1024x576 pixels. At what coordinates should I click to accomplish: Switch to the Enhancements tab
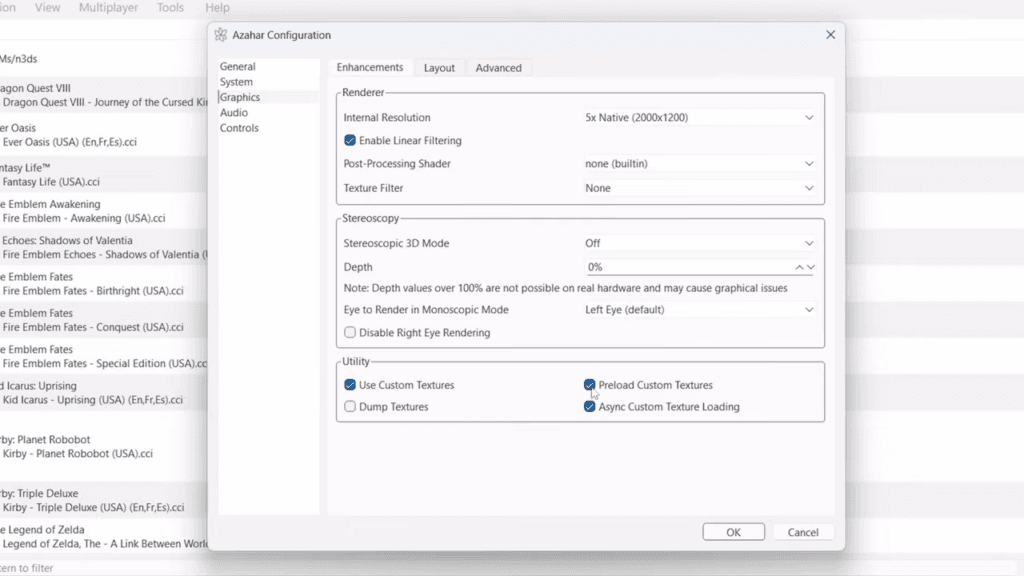[x=370, y=67]
